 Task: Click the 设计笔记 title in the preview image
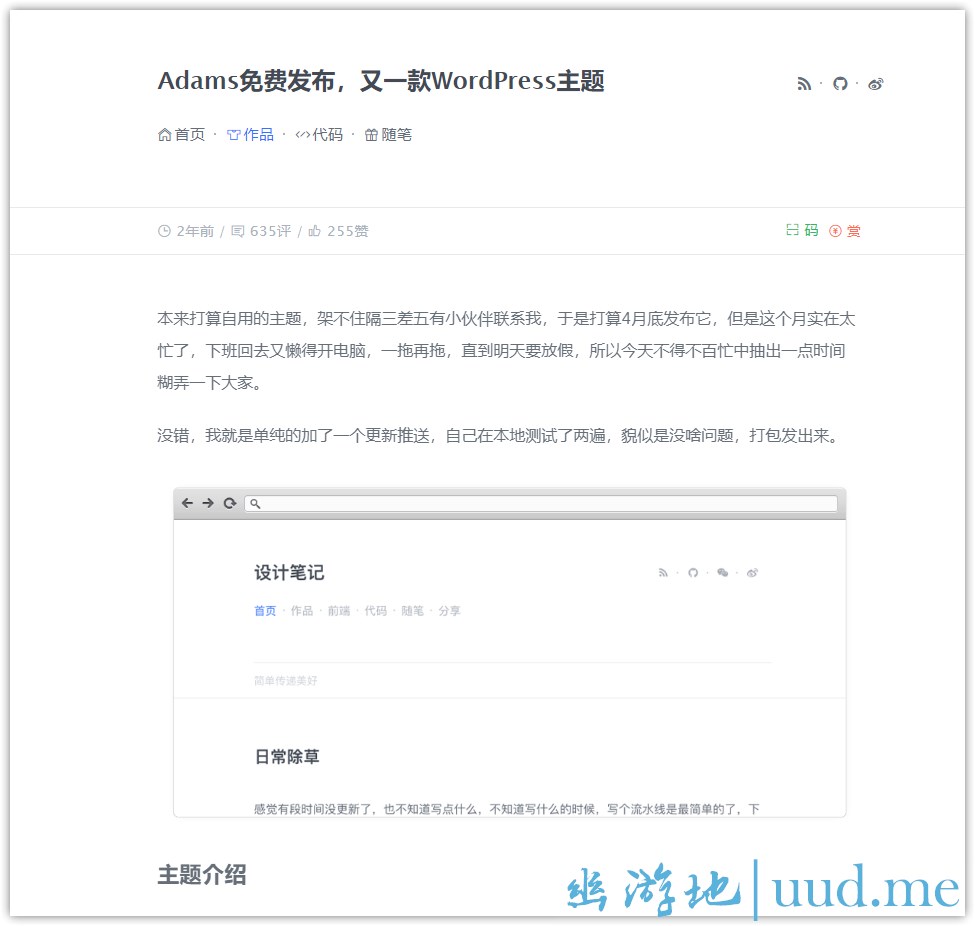[289, 573]
